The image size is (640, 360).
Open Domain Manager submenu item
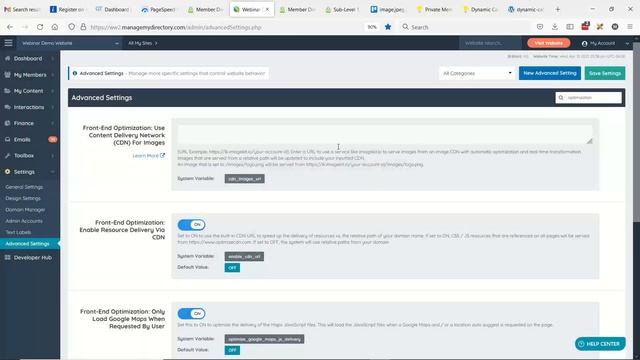(x=25, y=210)
